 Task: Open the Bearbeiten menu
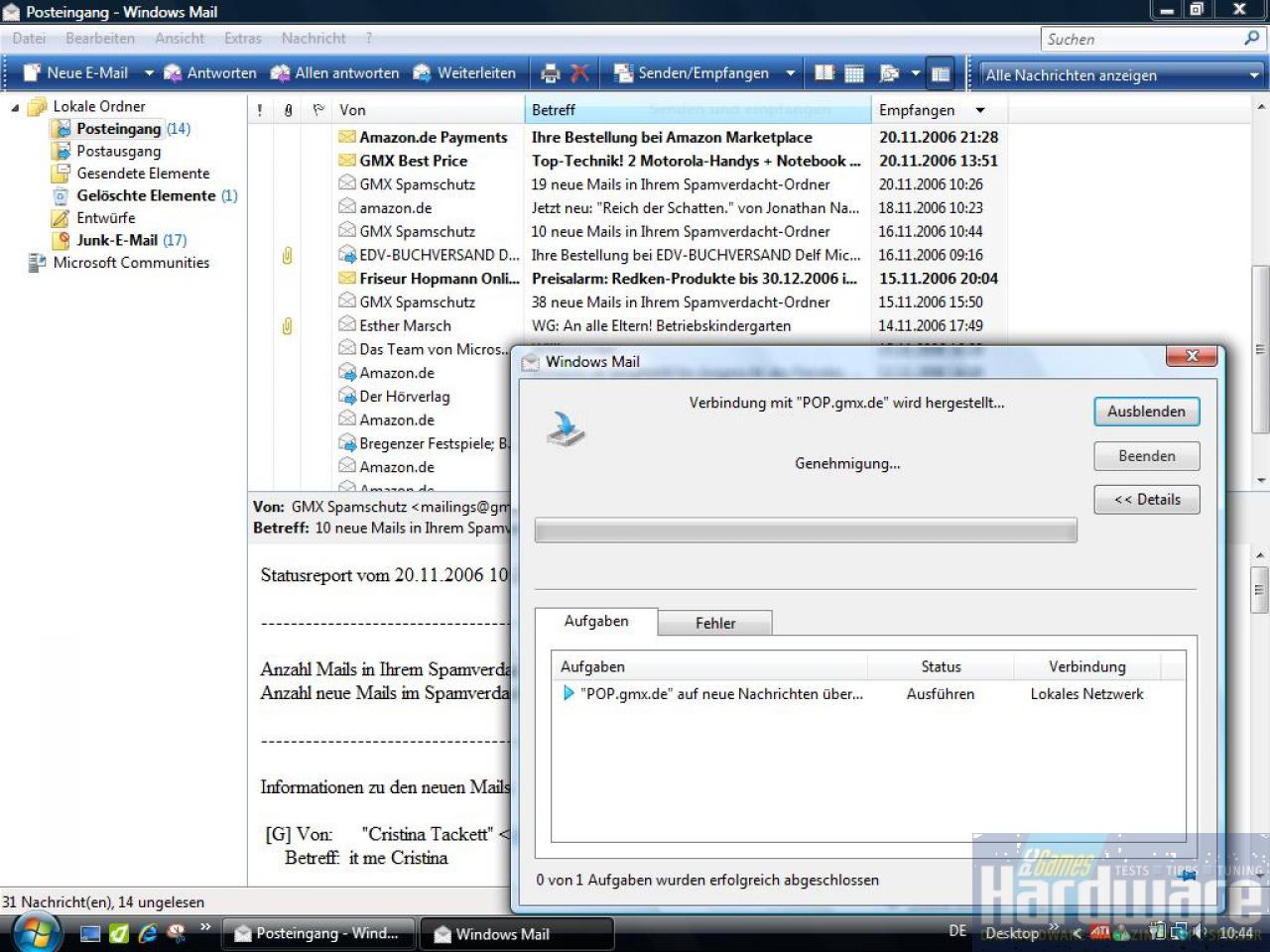(x=100, y=39)
